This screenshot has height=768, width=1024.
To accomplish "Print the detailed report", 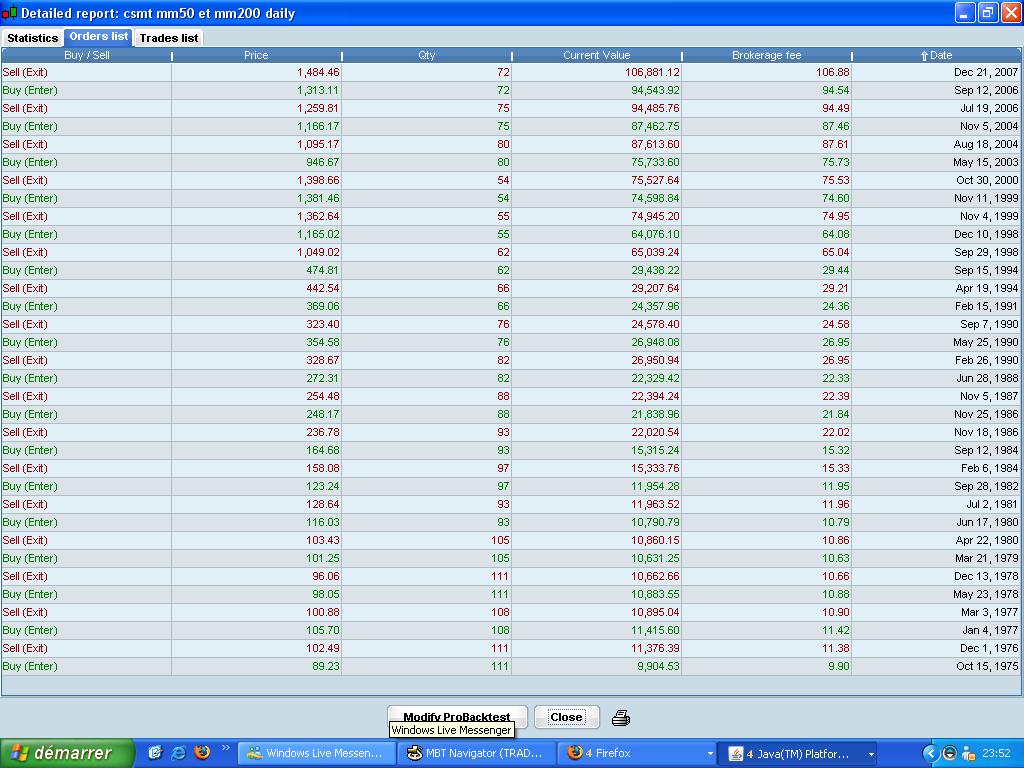I will click(x=620, y=717).
